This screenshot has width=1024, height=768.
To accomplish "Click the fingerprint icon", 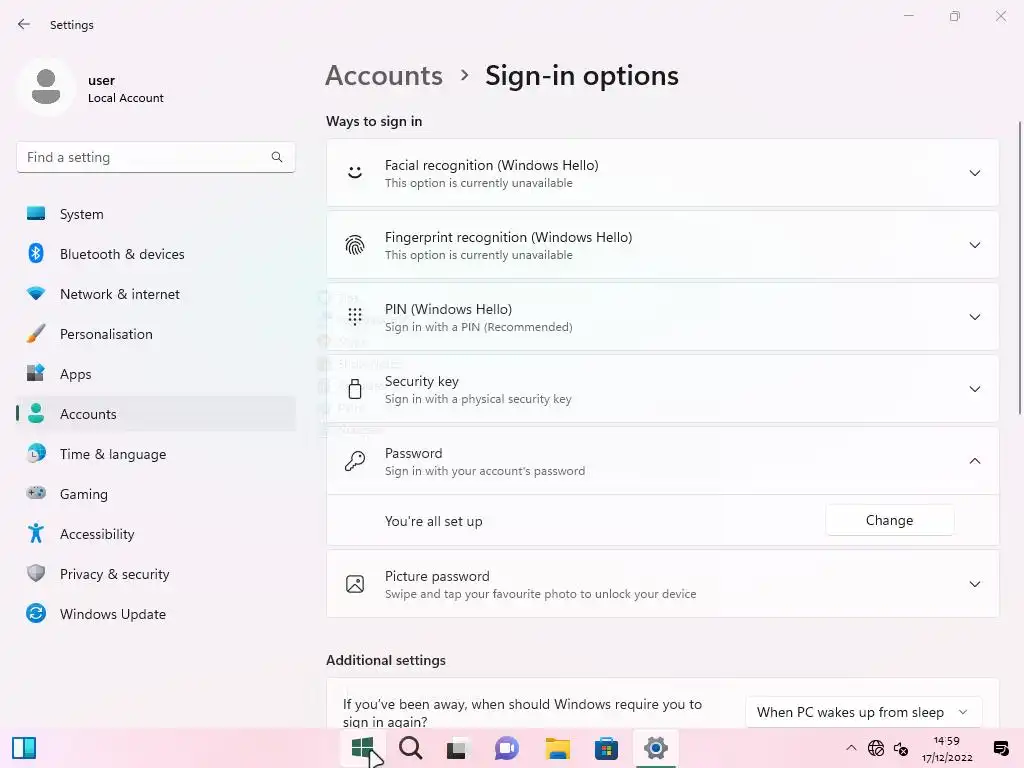I will tap(355, 245).
